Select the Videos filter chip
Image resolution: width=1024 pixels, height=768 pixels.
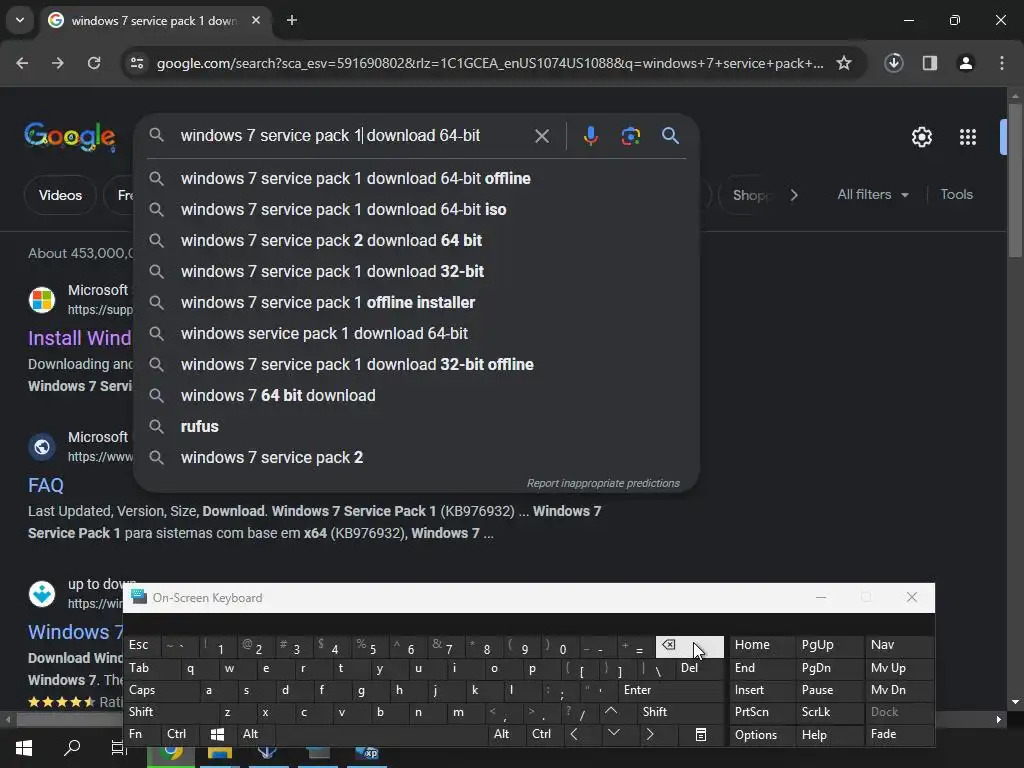60,195
